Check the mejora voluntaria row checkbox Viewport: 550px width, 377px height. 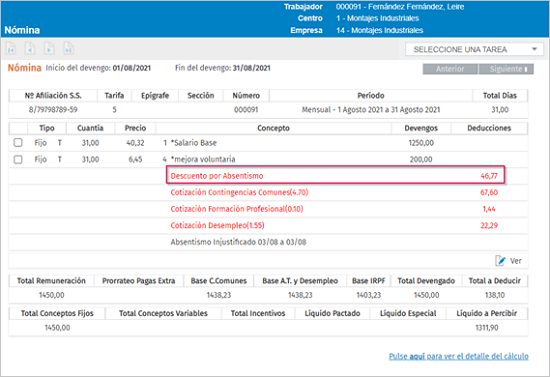coord(18,159)
